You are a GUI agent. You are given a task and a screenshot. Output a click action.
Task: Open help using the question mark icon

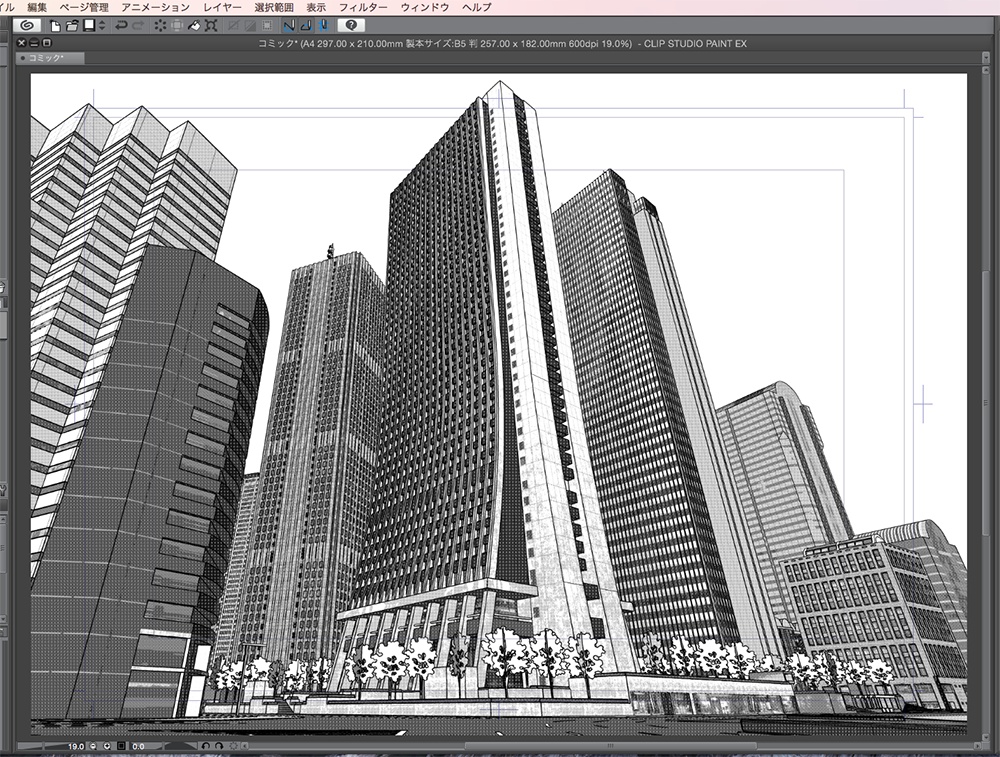coord(351,28)
